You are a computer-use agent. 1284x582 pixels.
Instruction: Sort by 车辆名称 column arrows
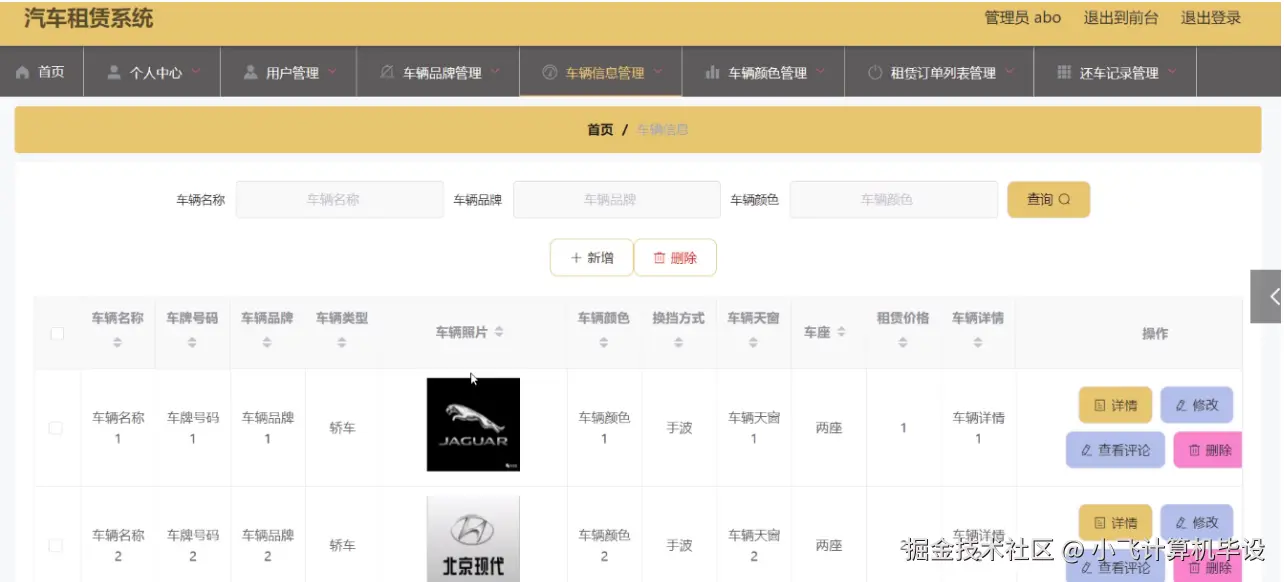tap(117, 342)
